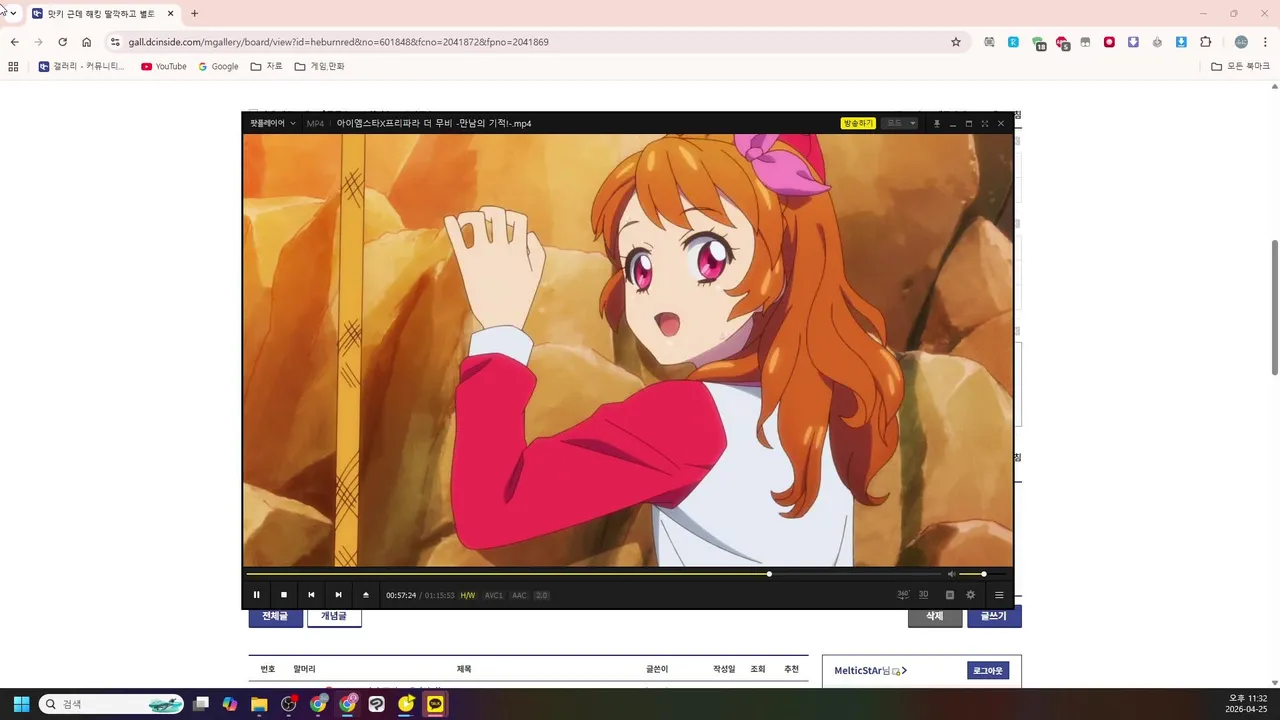Open the 갤러리 - 커뮤니티 bookmark

tap(82, 66)
